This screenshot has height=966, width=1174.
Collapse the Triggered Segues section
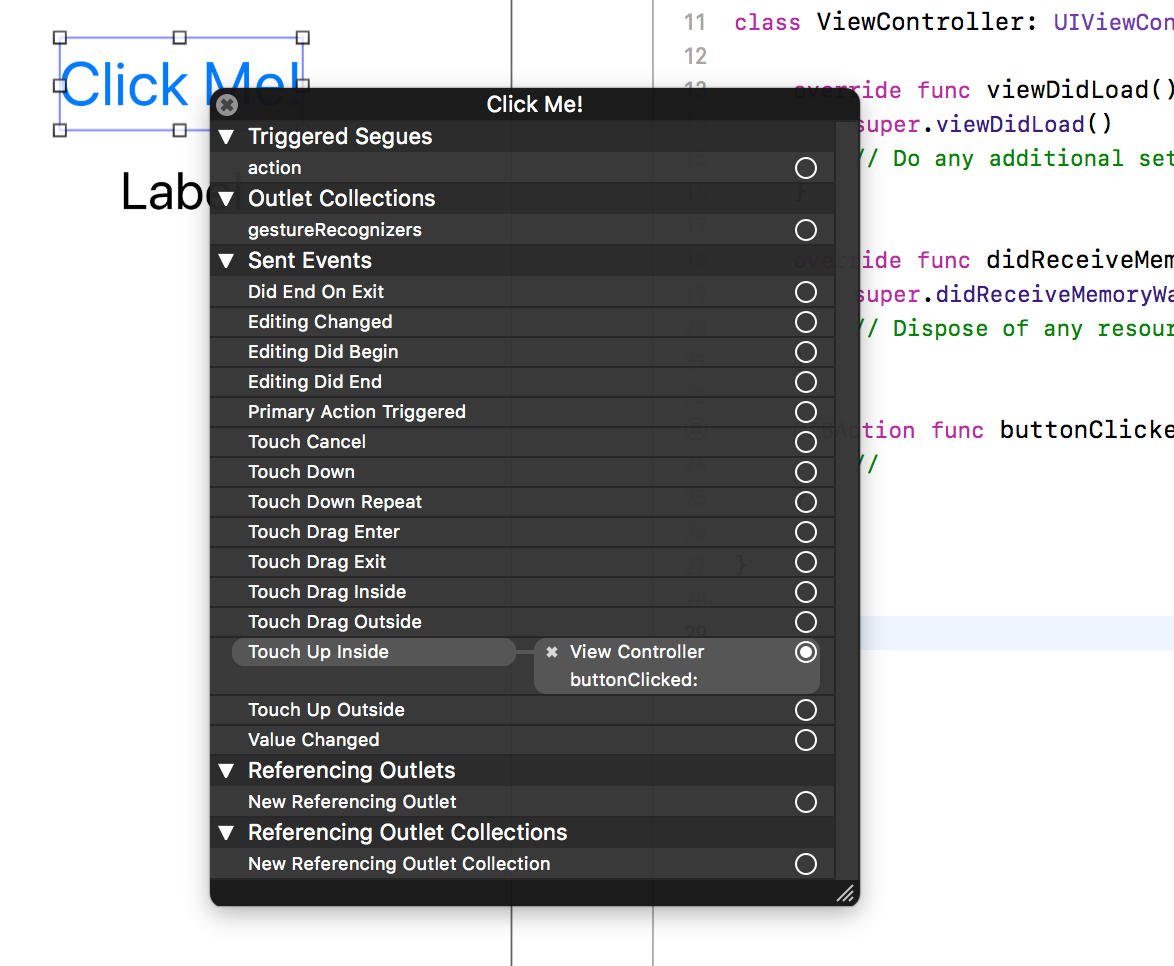click(x=226, y=136)
